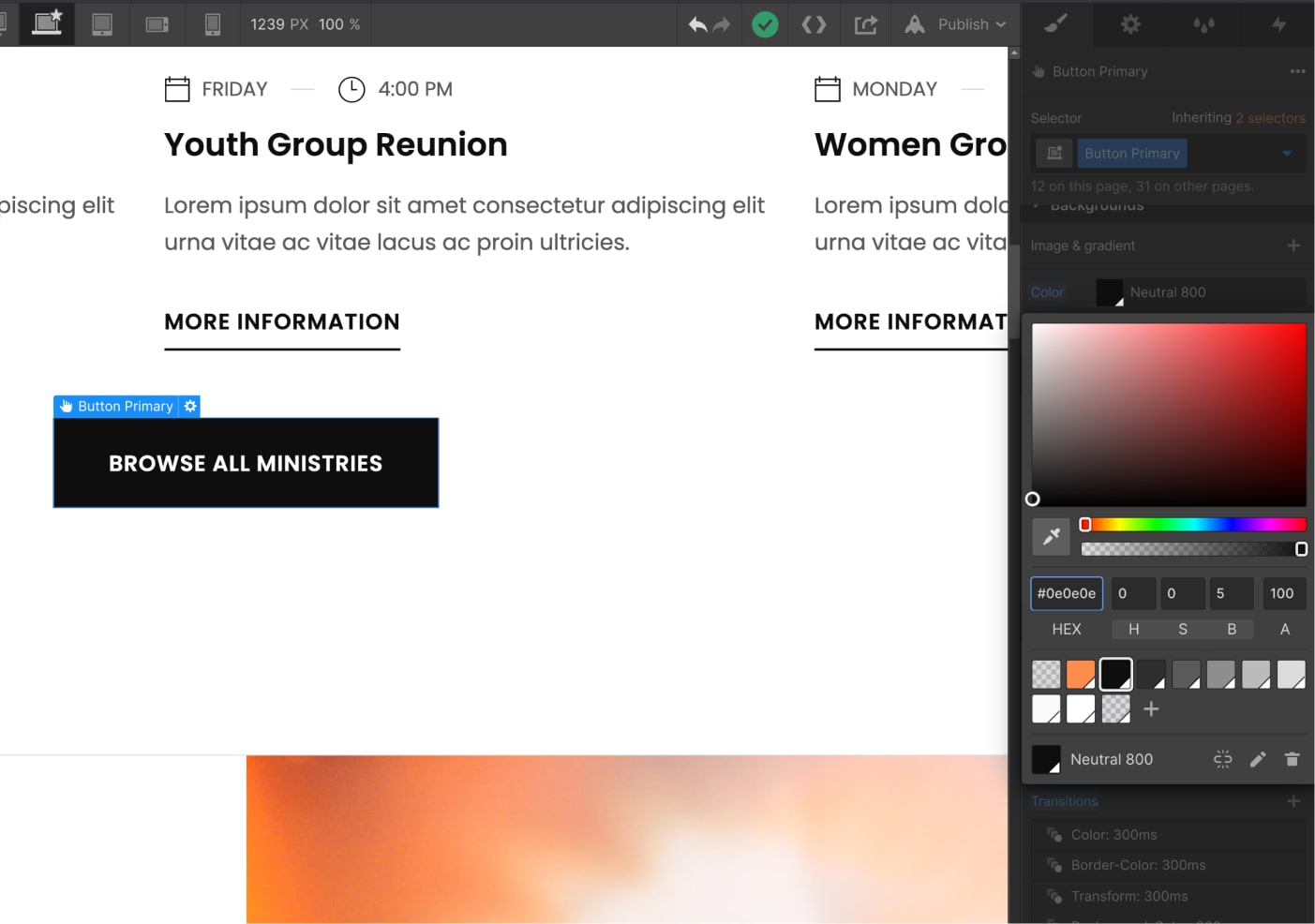The width and height of the screenshot is (1315, 924).
Task: Switch to the Style Manager droplets icon
Action: pos(1203,24)
